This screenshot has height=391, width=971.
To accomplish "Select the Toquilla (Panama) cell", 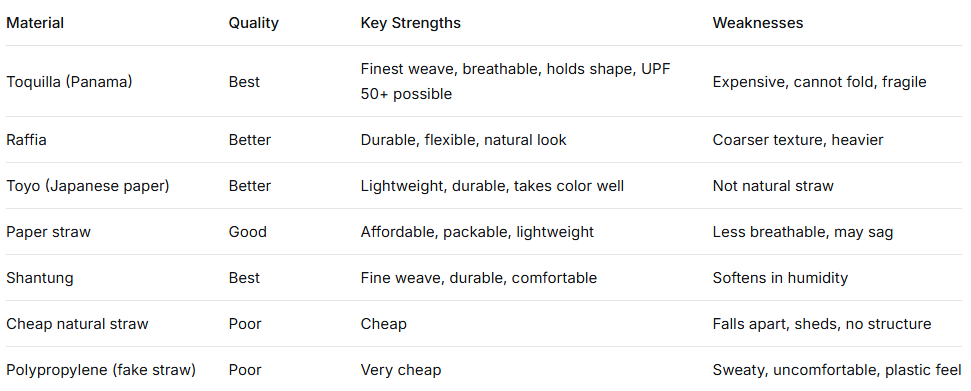I will (69, 82).
